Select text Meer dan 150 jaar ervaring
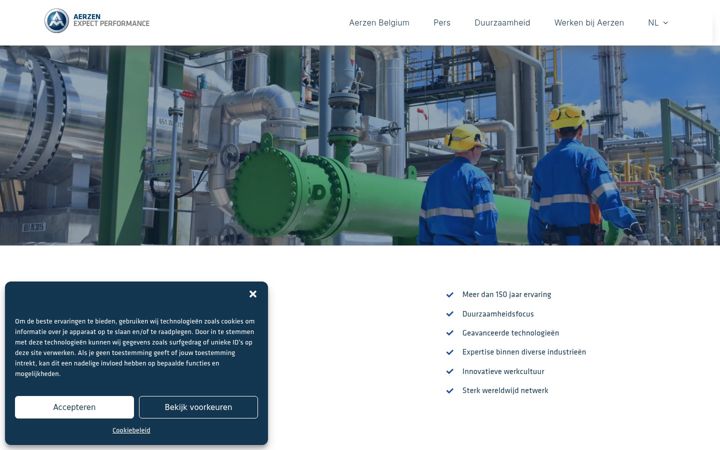 click(x=506, y=295)
